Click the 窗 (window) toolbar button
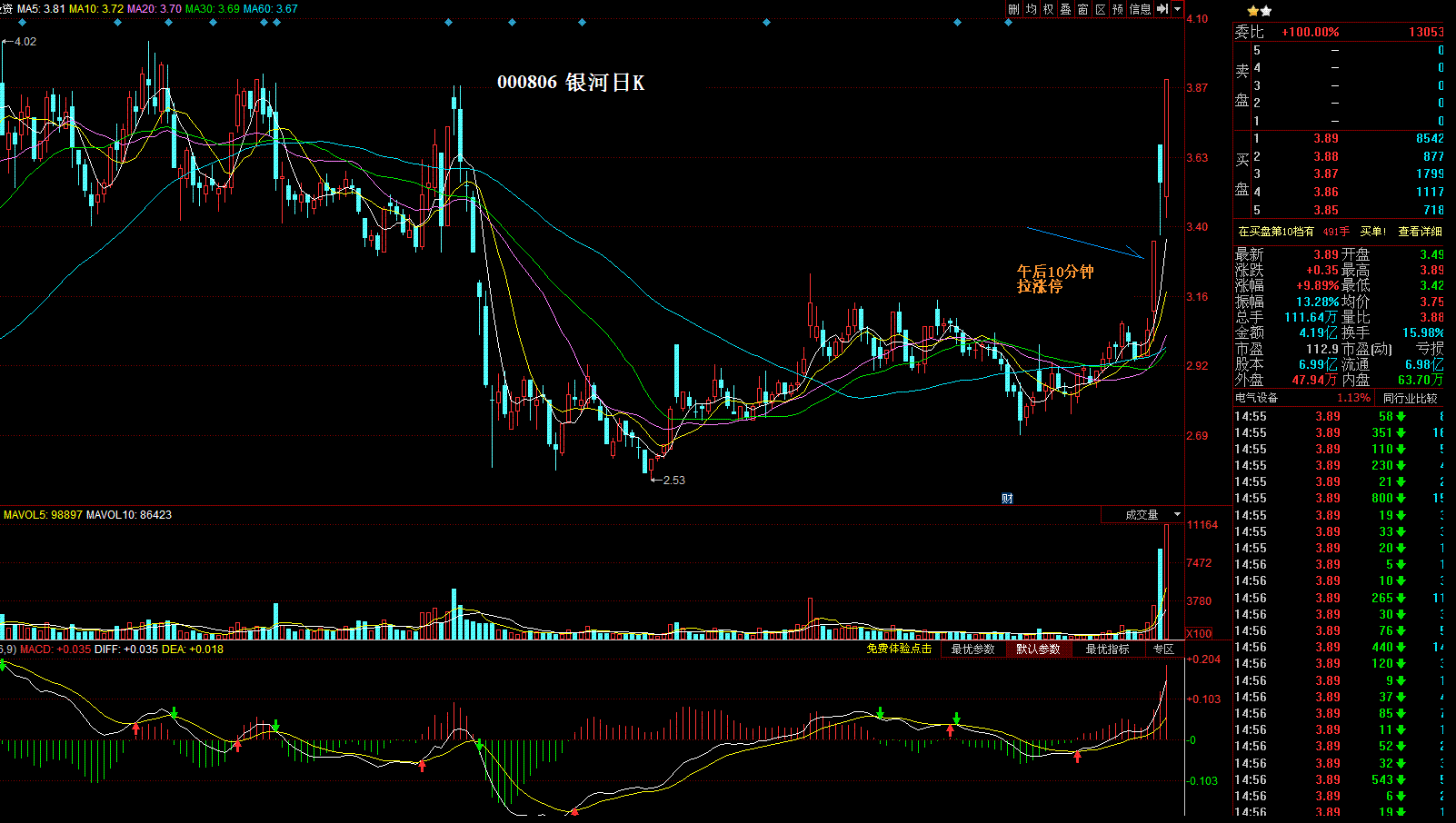1456x823 pixels. coord(1082,9)
